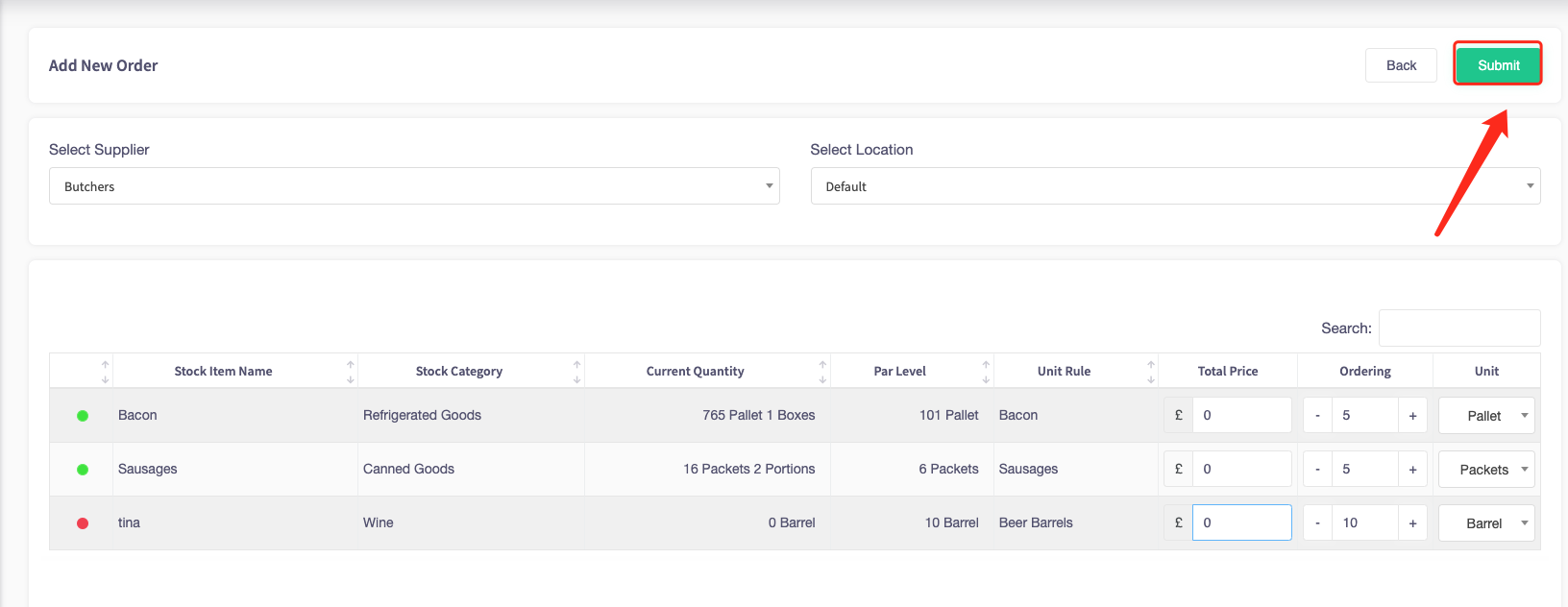Click the pound sign beside Sausages price
The height and width of the screenshot is (607, 1568).
point(1178,470)
